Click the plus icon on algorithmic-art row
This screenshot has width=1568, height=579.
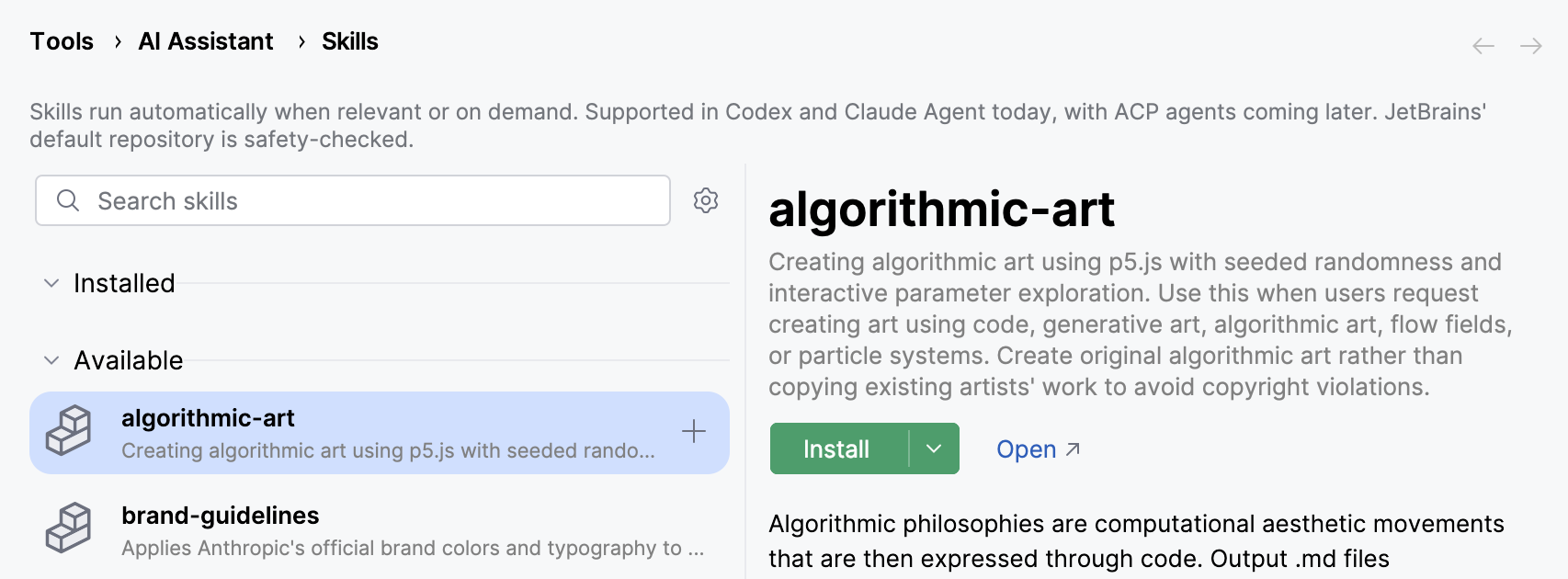click(694, 431)
